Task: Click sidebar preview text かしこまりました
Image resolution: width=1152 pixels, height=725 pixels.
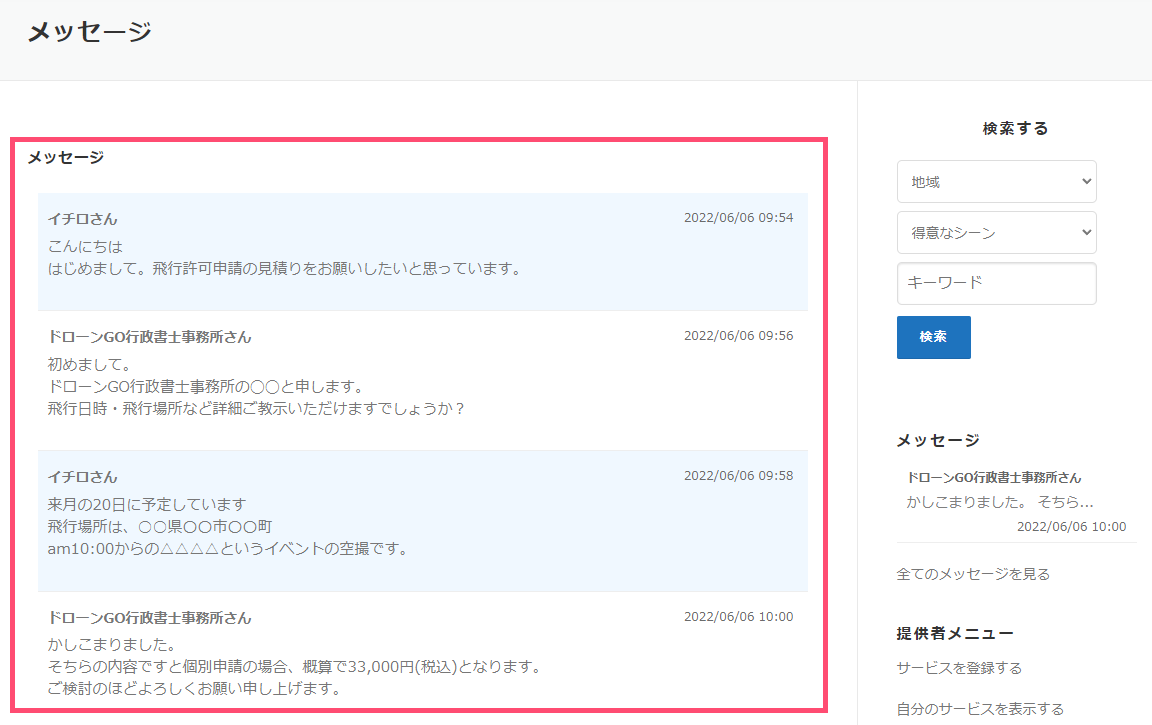Action: pos(1000,502)
